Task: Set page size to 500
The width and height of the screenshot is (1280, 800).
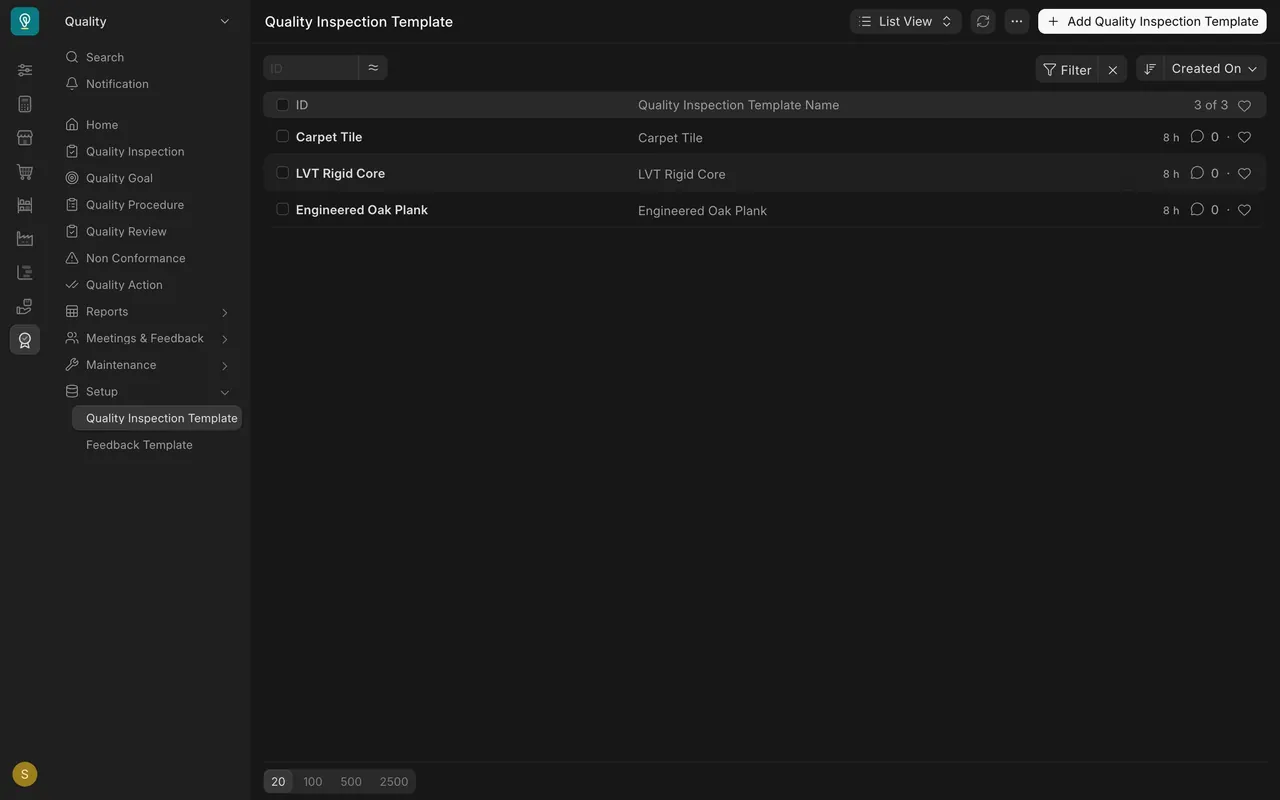Action: (351, 782)
